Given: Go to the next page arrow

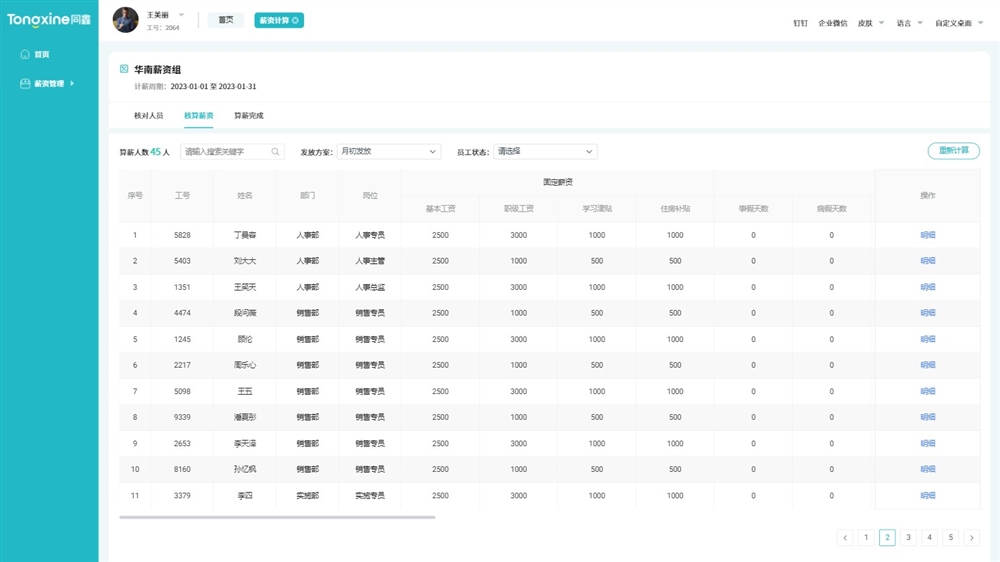Looking at the screenshot, I should click(971, 538).
